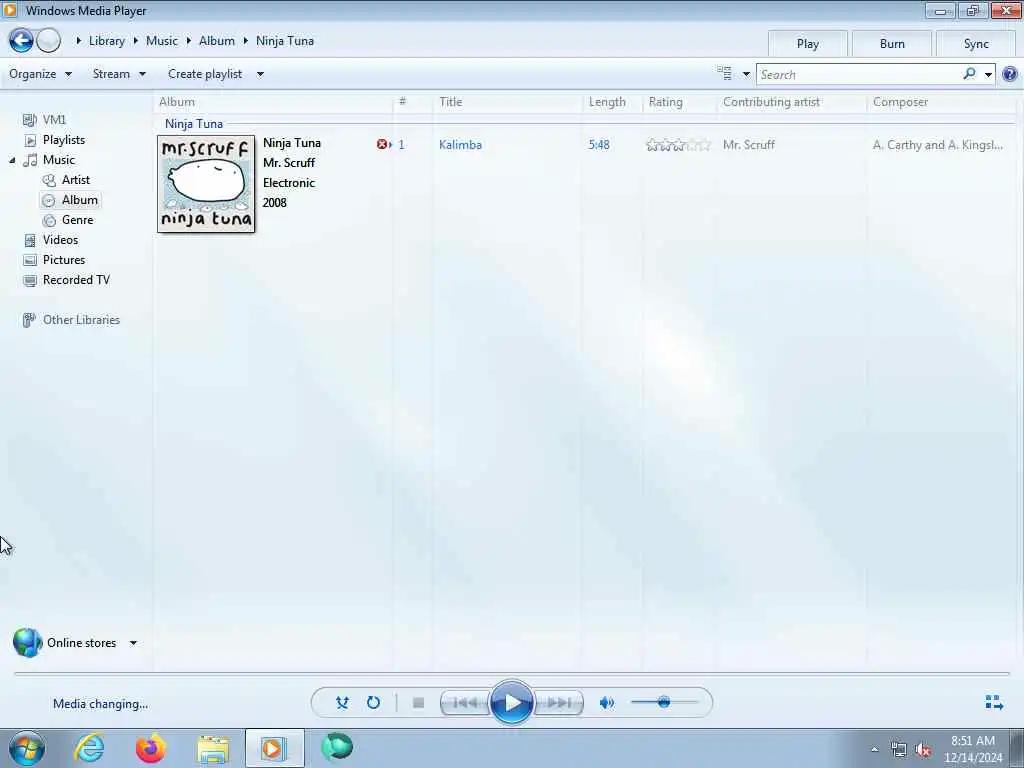Switch to Now Playing view
The image size is (1024, 768).
(x=994, y=703)
